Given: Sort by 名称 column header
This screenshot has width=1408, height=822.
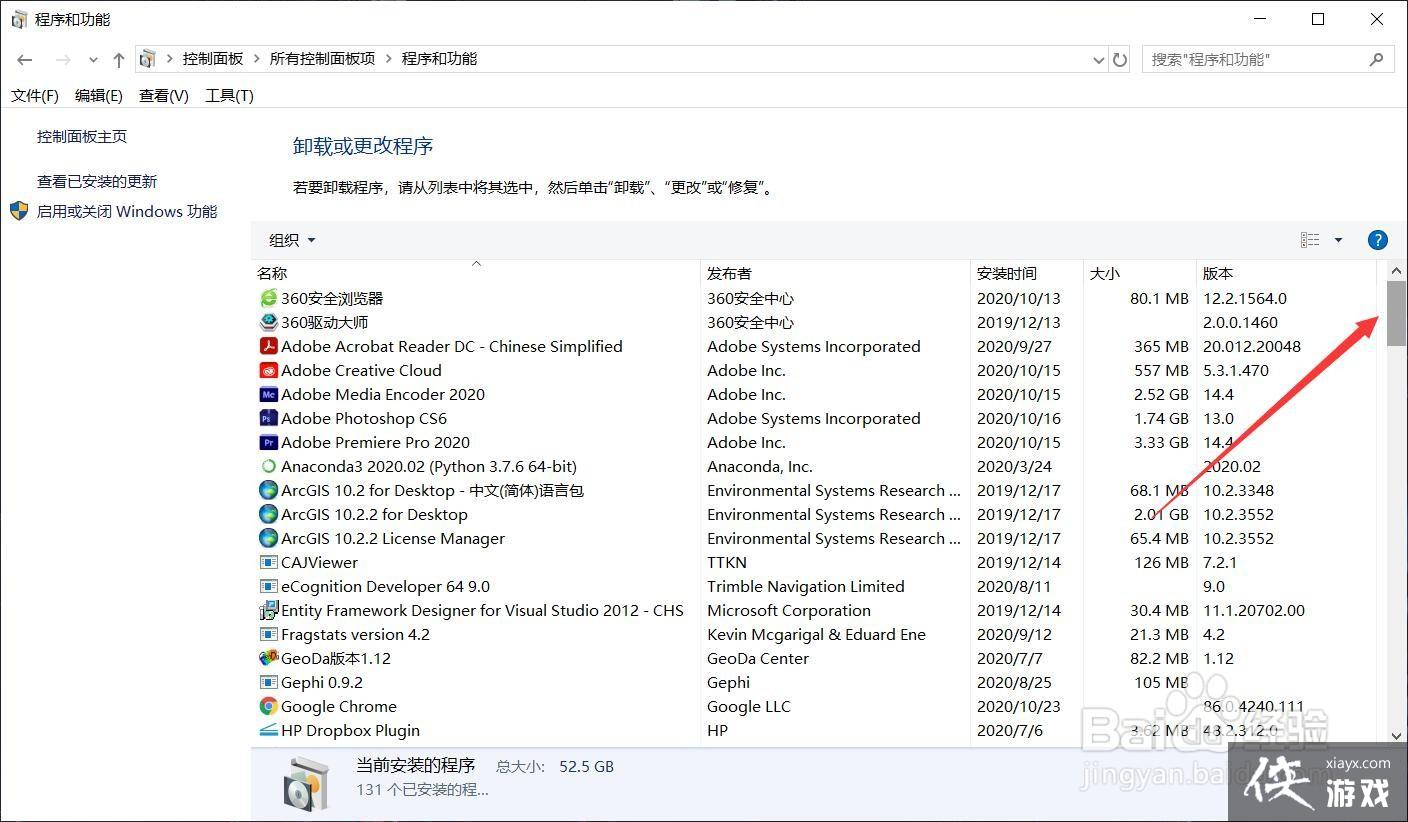Looking at the screenshot, I should pos(476,273).
